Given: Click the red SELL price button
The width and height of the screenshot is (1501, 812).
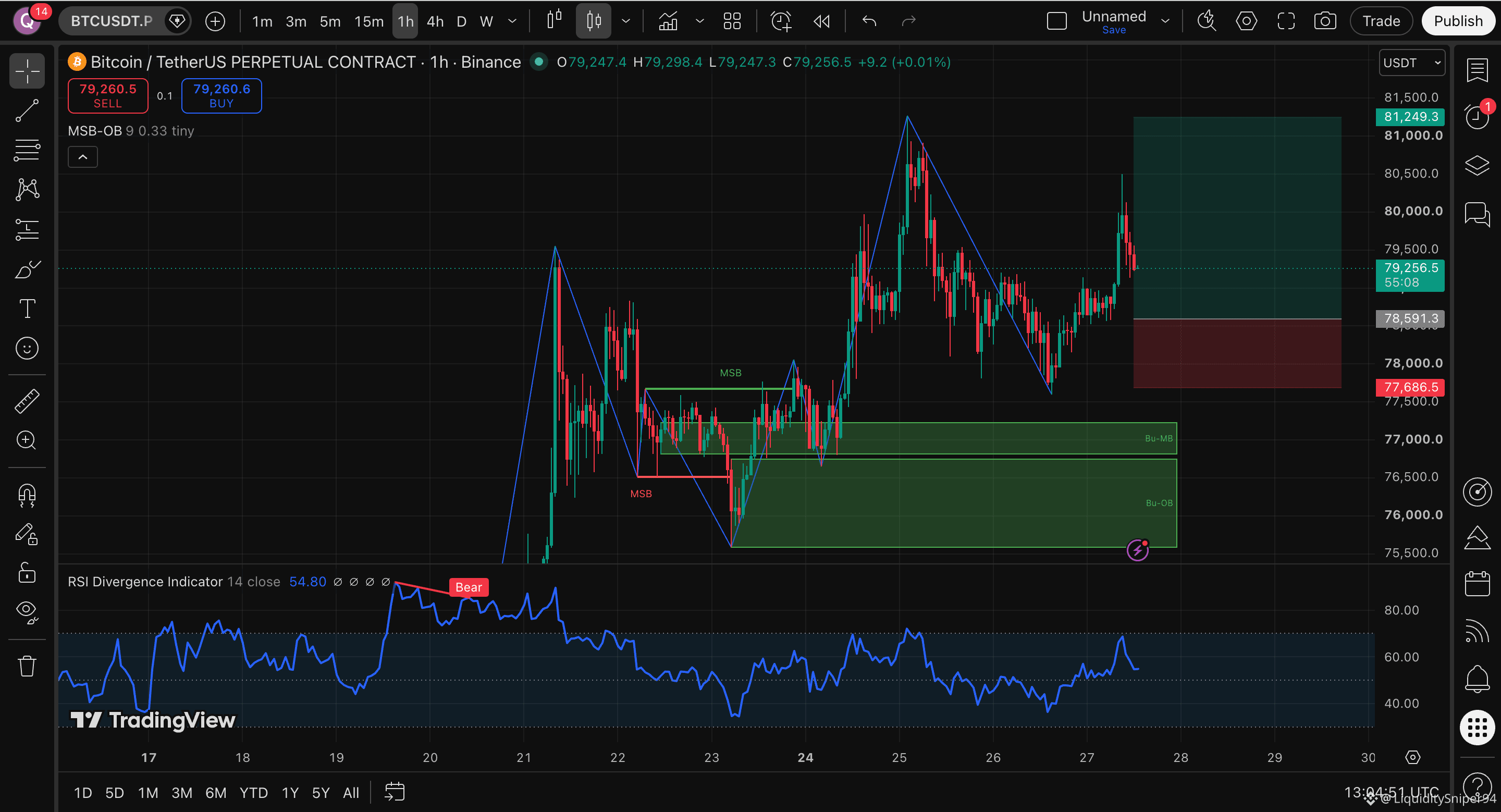Looking at the screenshot, I should click(108, 95).
